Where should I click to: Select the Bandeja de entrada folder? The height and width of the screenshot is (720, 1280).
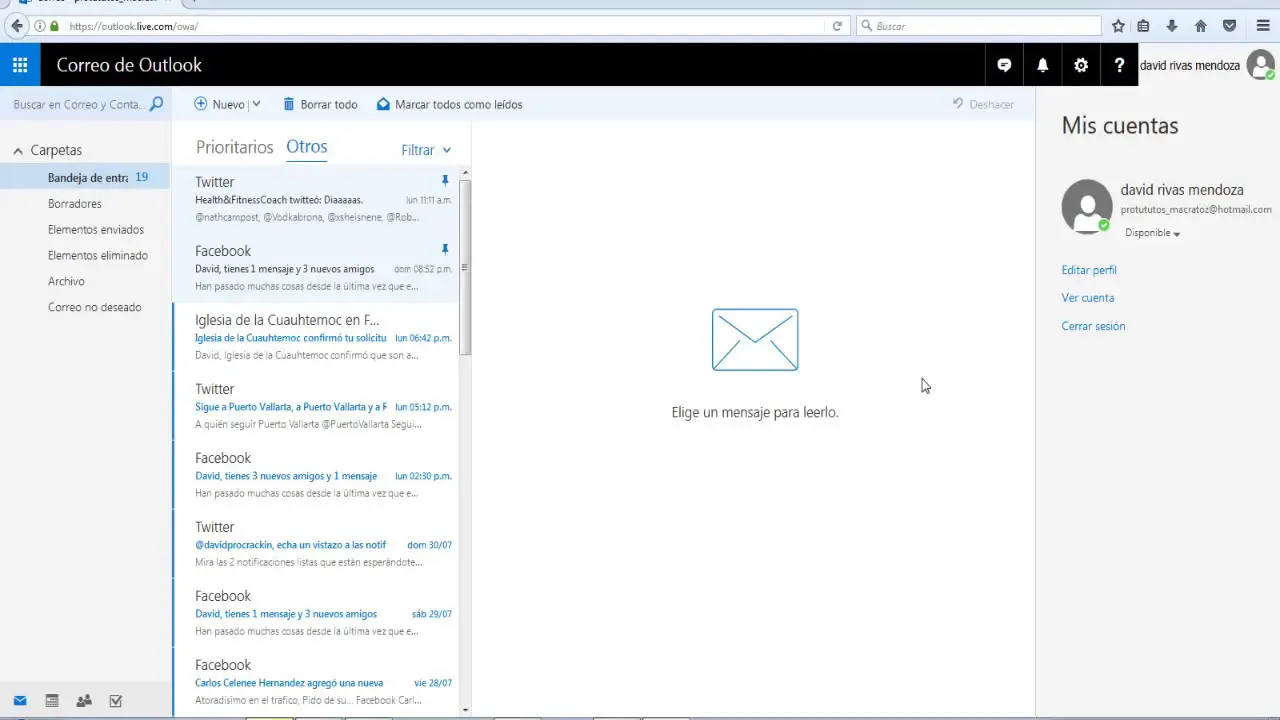tap(86, 178)
